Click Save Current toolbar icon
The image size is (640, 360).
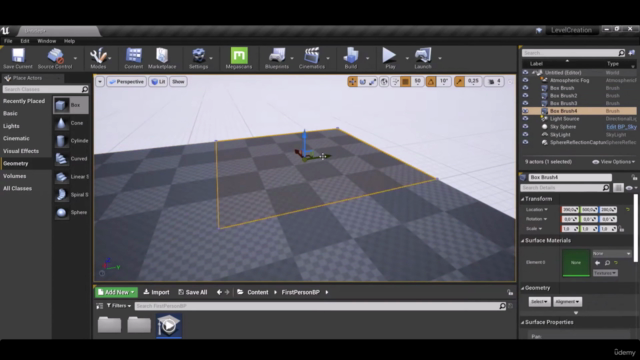[x=18, y=58]
